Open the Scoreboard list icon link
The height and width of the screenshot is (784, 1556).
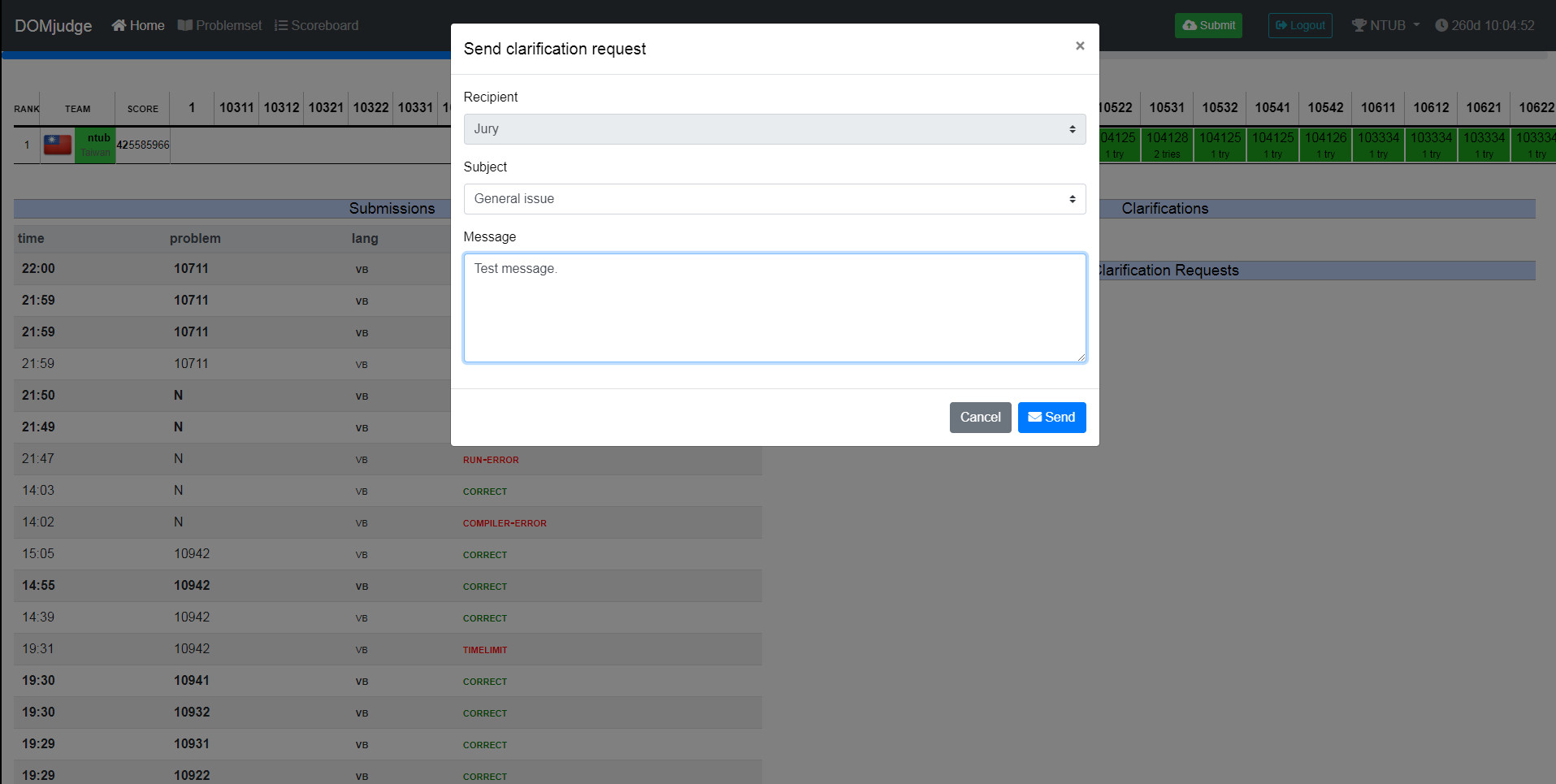tap(281, 25)
